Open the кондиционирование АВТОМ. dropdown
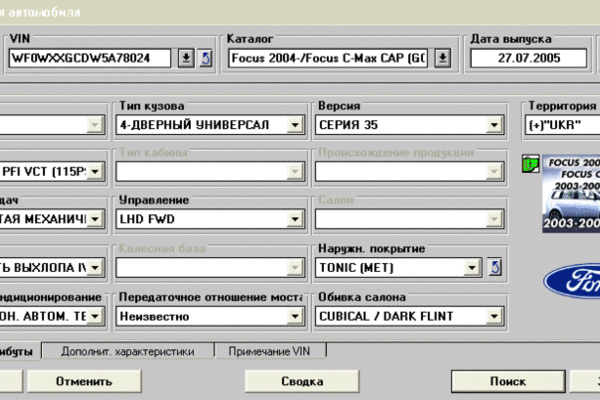This screenshot has height=400, width=600. [95, 316]
